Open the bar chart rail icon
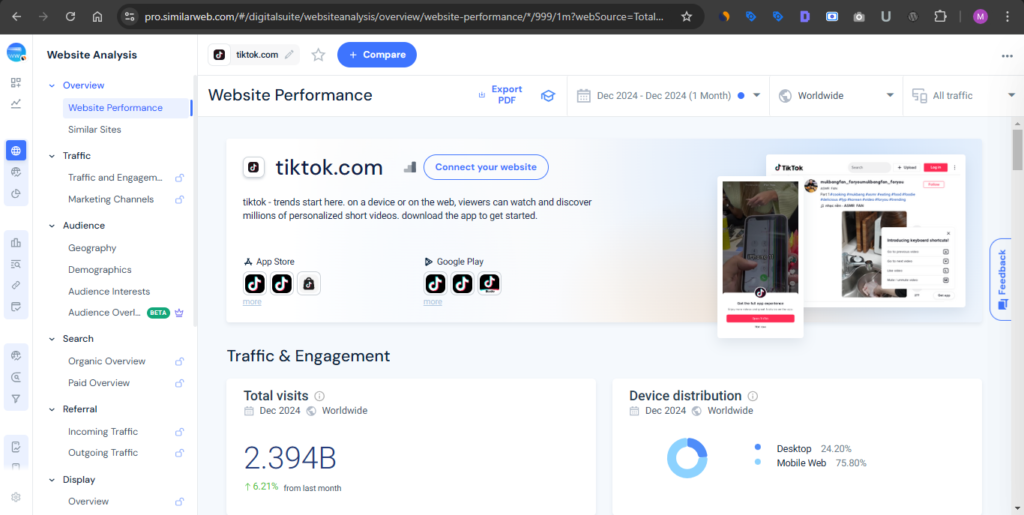The height and width of the screenshot is (515, 1024). [16, 243]
